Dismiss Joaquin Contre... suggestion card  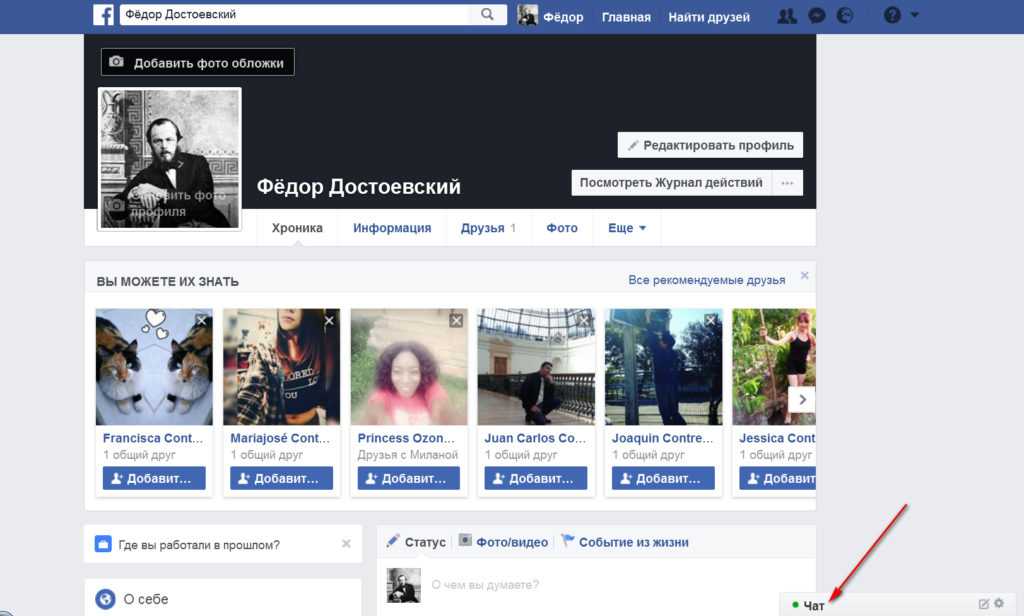point(711,320)
